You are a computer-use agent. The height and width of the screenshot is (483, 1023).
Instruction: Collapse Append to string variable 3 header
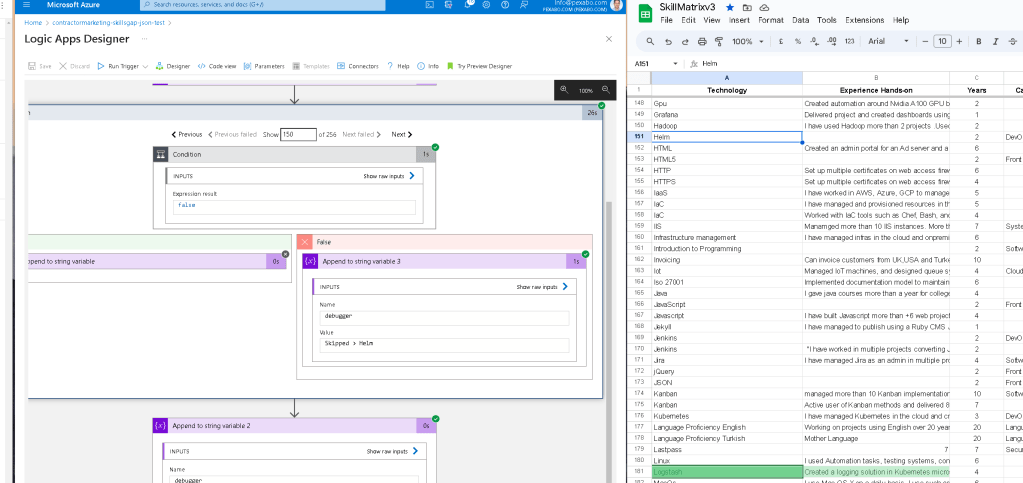click(x=444, y=261)
